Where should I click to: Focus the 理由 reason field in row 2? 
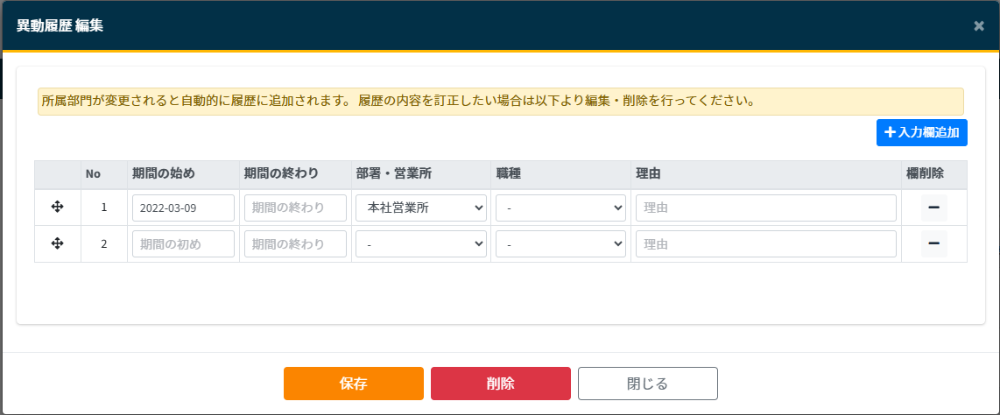pos(765,244)
